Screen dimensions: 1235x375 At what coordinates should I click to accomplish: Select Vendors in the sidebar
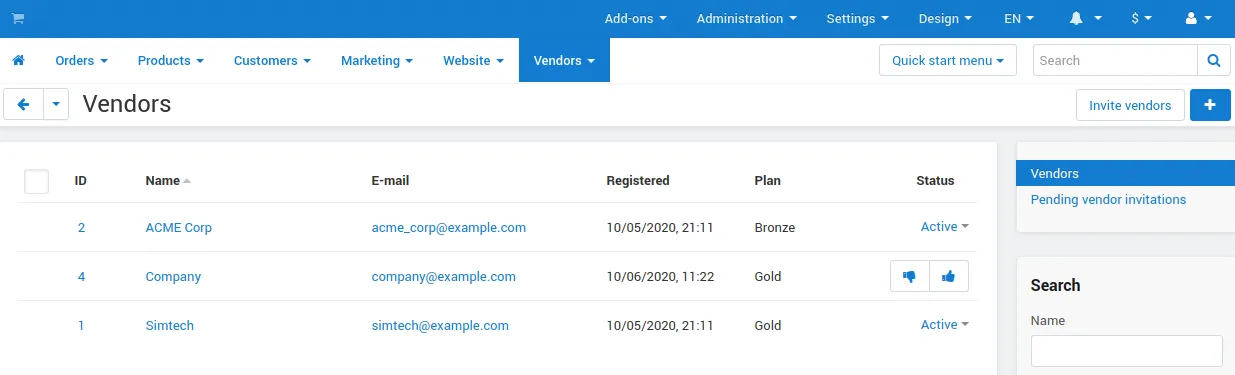coord(1125,174)
